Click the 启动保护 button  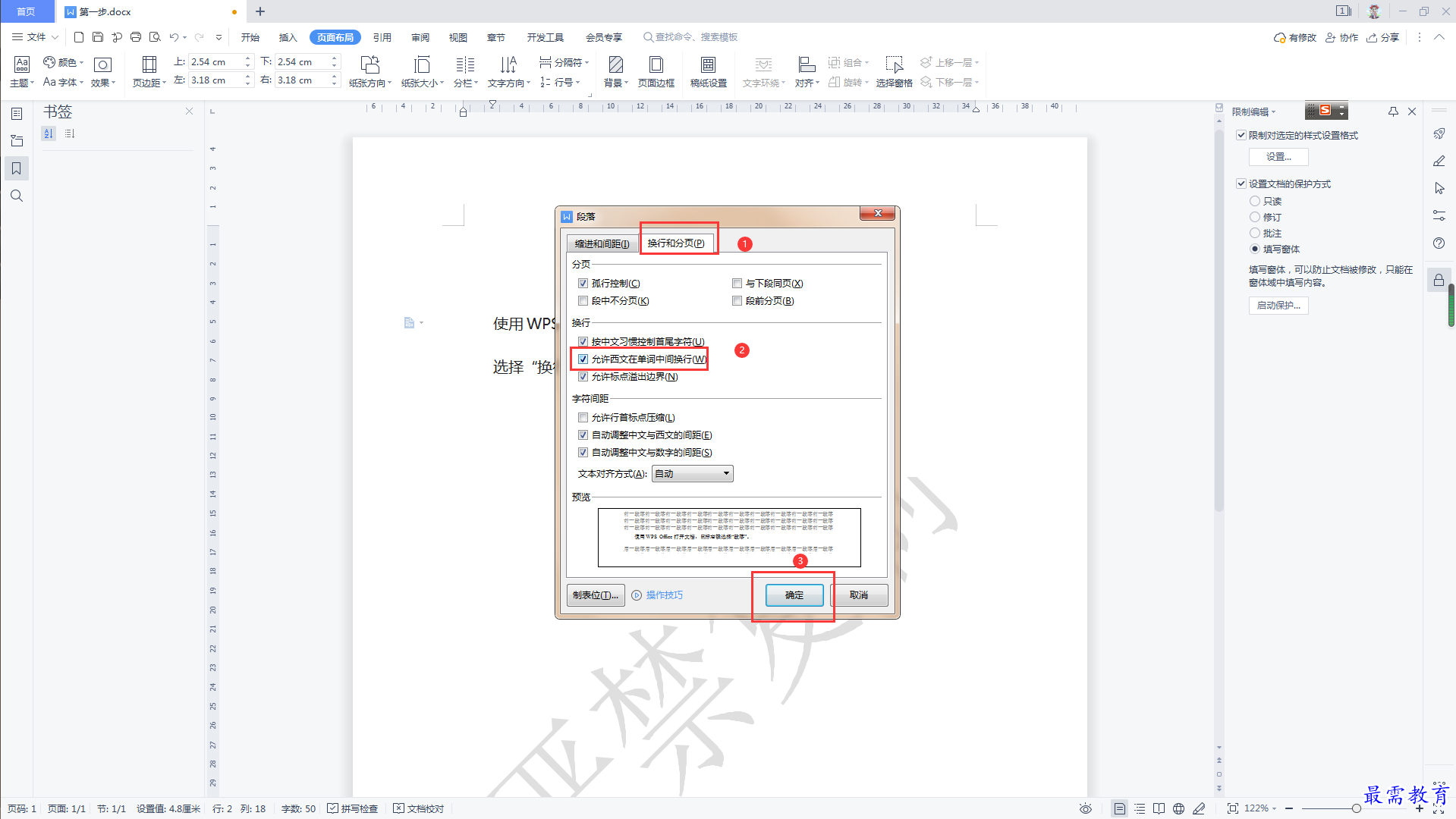click(x=1278, y=305)
